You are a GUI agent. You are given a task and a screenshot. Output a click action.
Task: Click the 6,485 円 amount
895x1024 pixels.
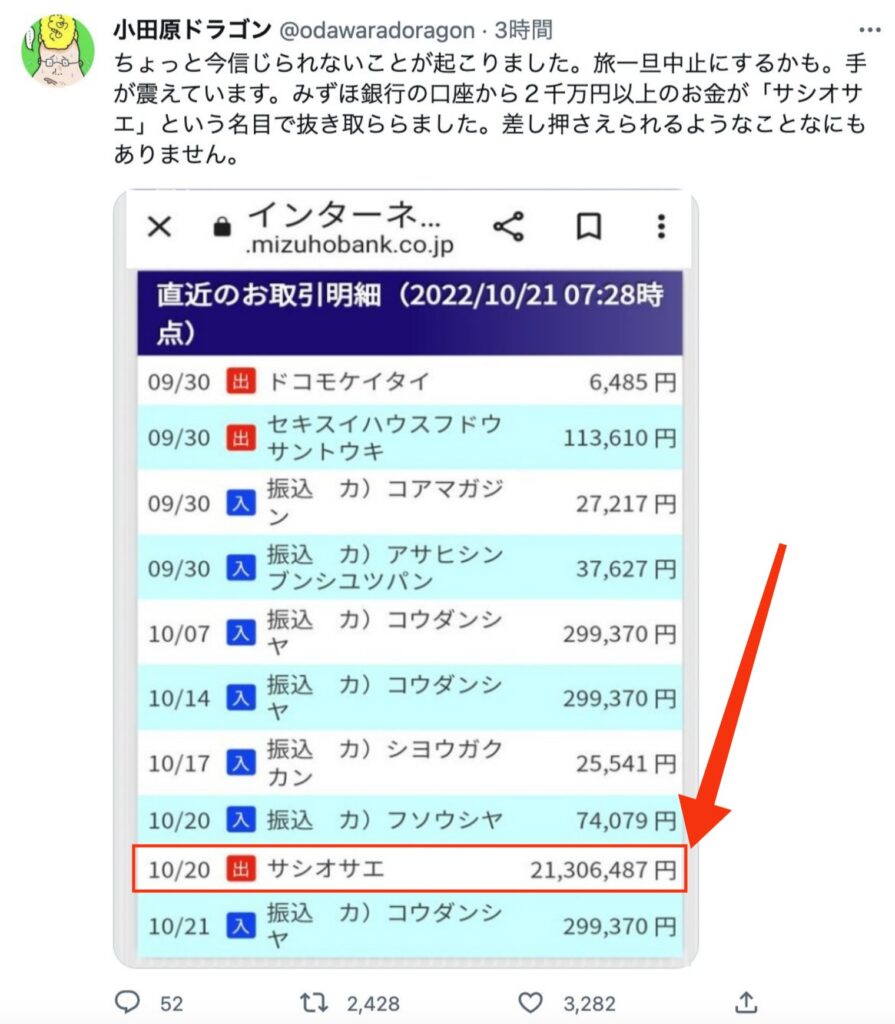pos(632,382)
